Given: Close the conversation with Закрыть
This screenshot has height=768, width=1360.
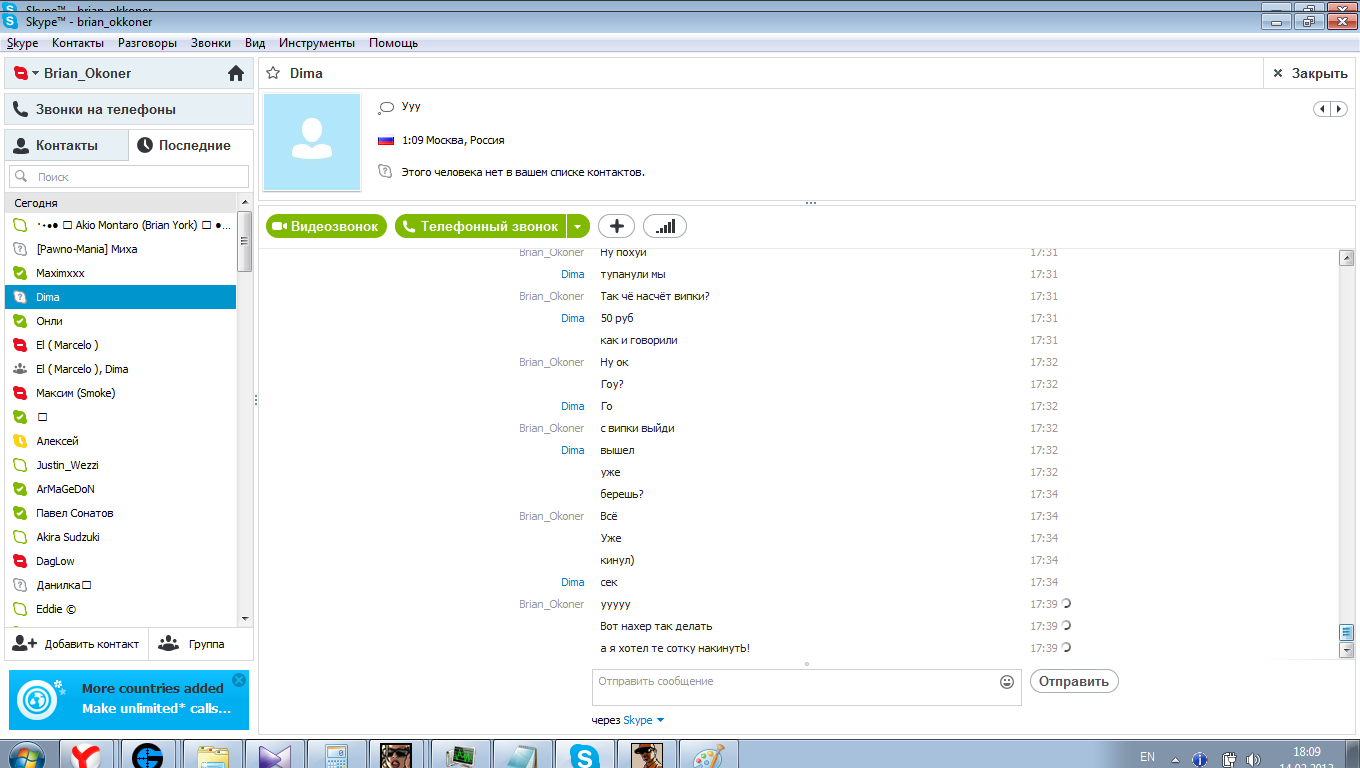Looking at the screenshot, I should click(x=1310, y=73).
